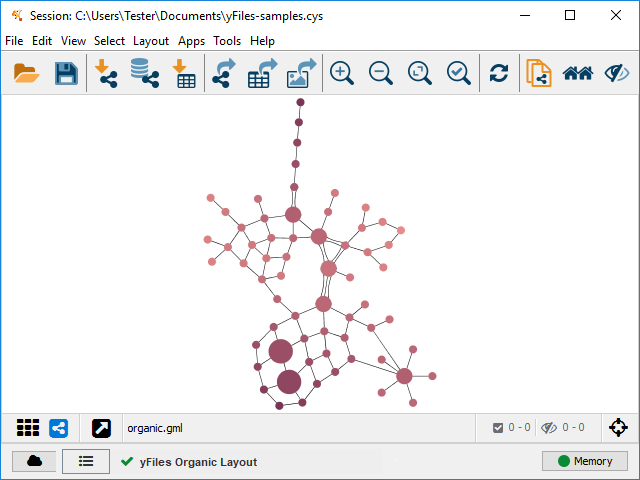Open the Apps menu
The height and width of the screenshot is (480, 640).
[191, 41]
